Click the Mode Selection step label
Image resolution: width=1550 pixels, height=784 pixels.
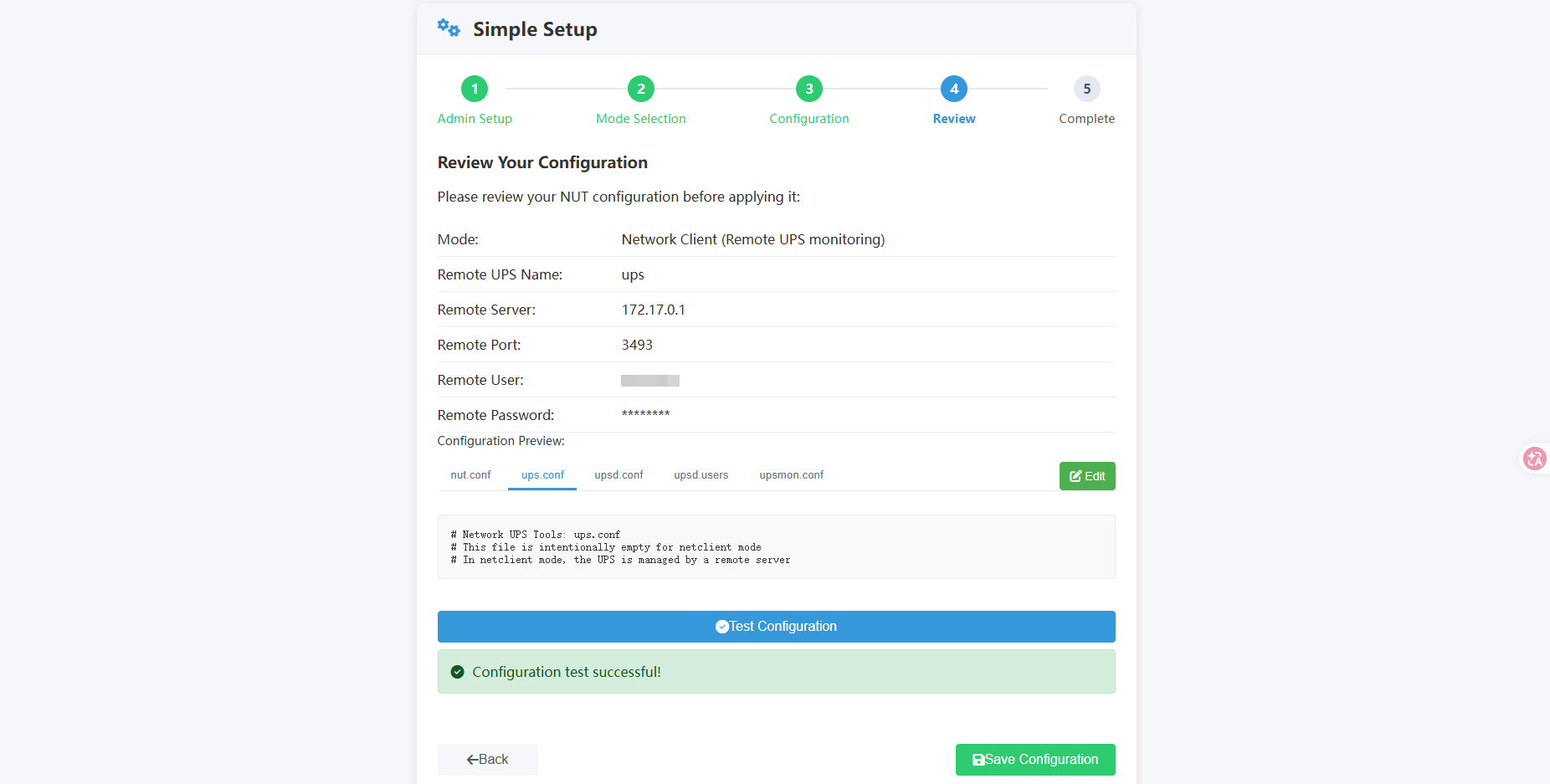point(641,119)
